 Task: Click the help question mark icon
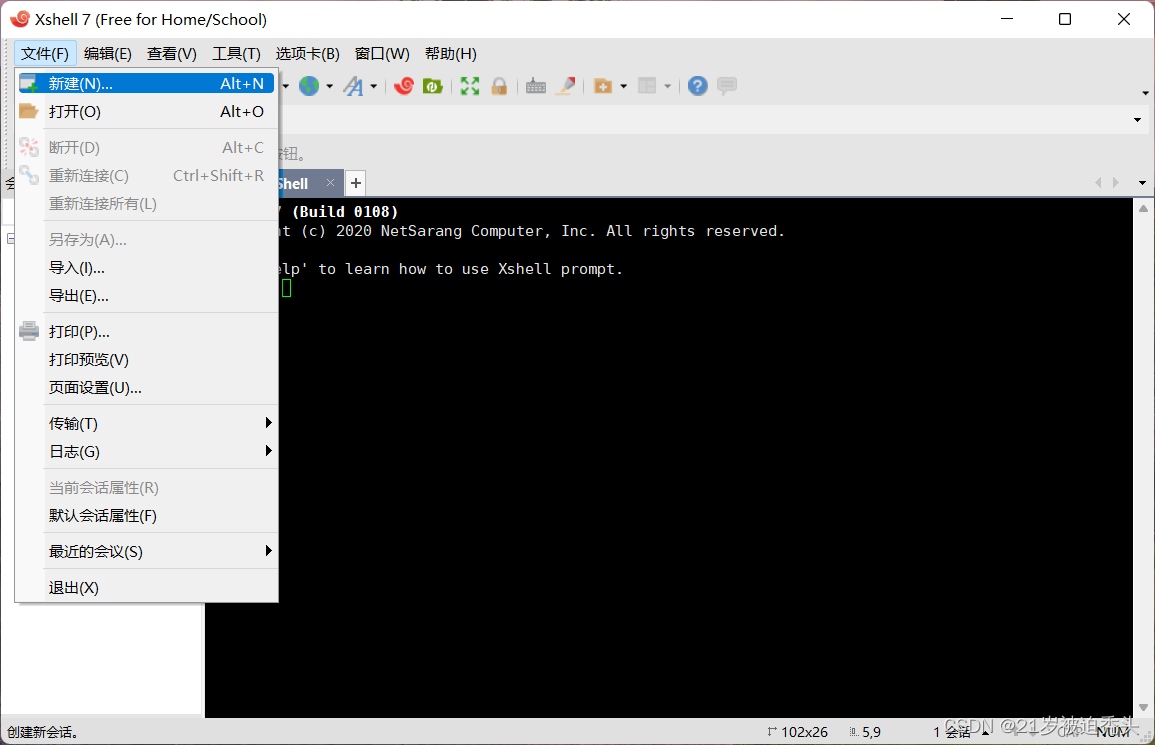(x=698, y=86)
